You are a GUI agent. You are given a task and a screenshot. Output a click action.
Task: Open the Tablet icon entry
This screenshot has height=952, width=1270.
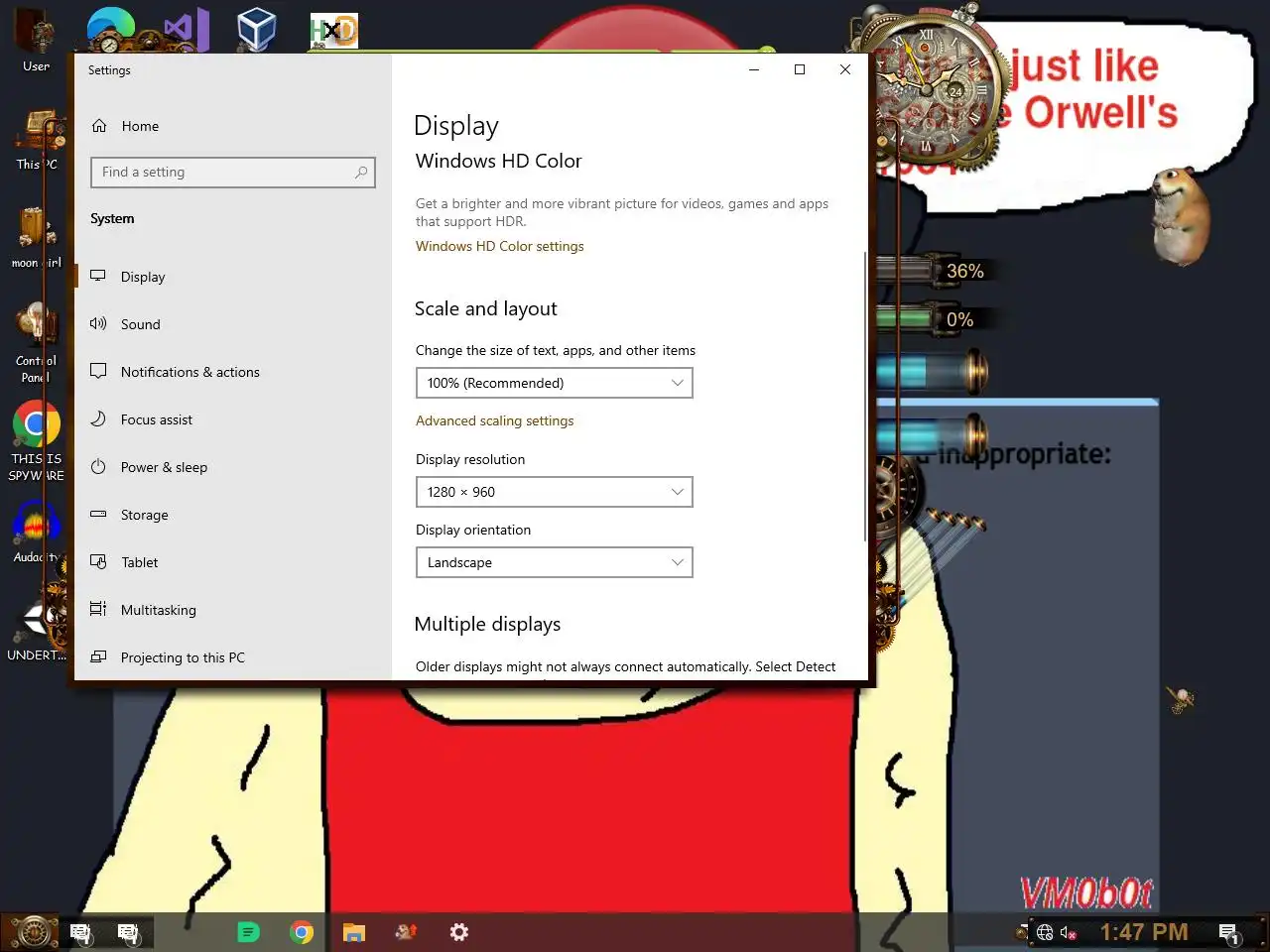click(98, 561)
